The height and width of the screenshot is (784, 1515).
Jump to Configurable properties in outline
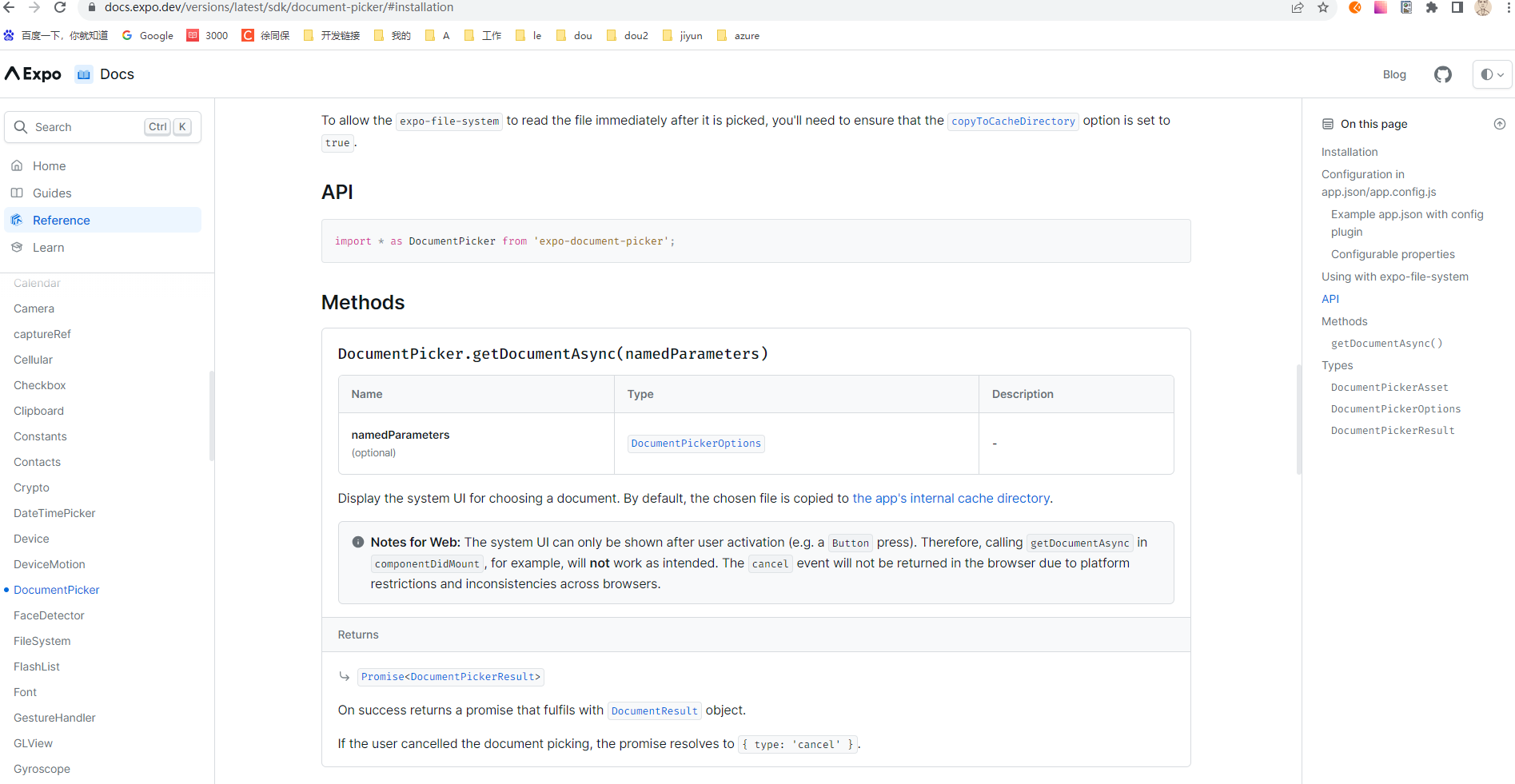click(1393, 254)
